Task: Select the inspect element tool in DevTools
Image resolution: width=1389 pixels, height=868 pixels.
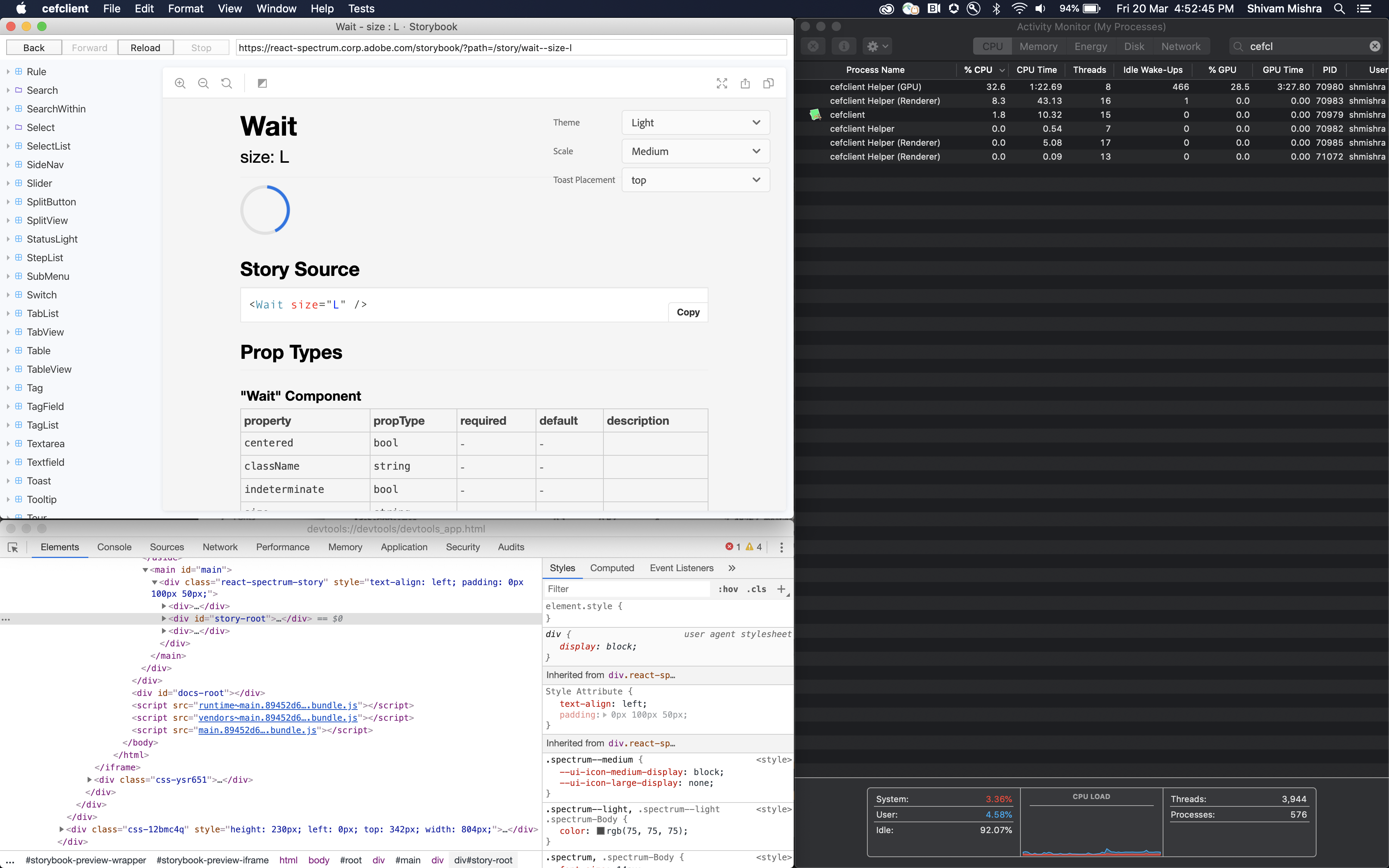Action: click(x=13, y=547)
